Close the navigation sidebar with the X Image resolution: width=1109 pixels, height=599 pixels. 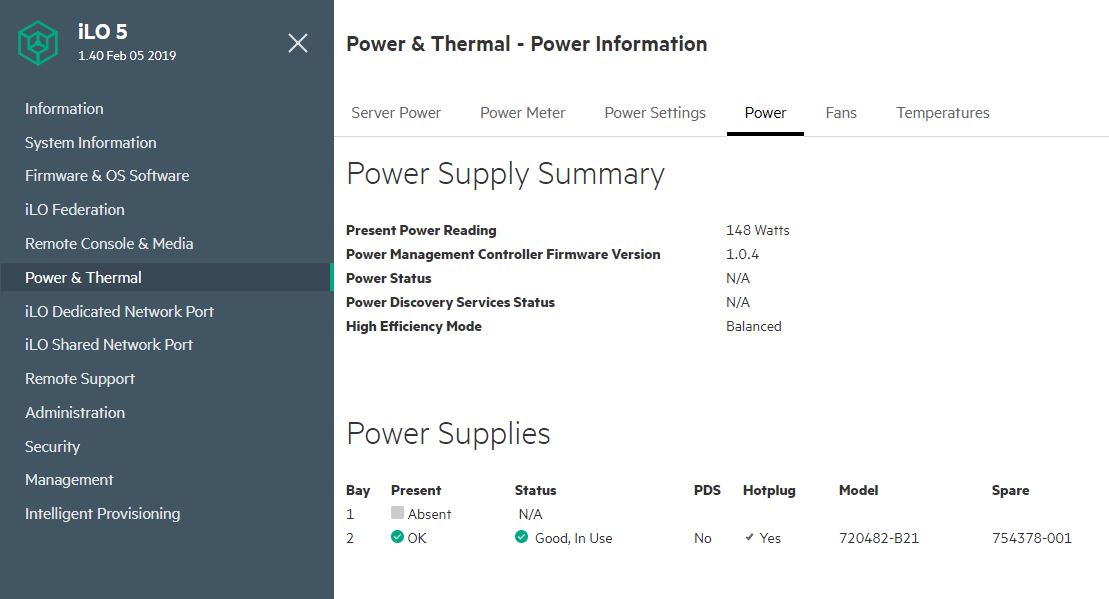(x=298, y=43)
